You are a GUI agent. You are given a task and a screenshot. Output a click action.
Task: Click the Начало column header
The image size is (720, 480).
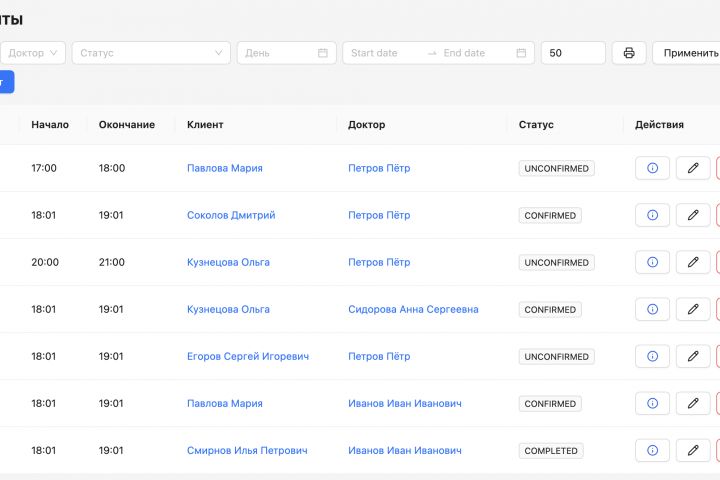[50, 125]
